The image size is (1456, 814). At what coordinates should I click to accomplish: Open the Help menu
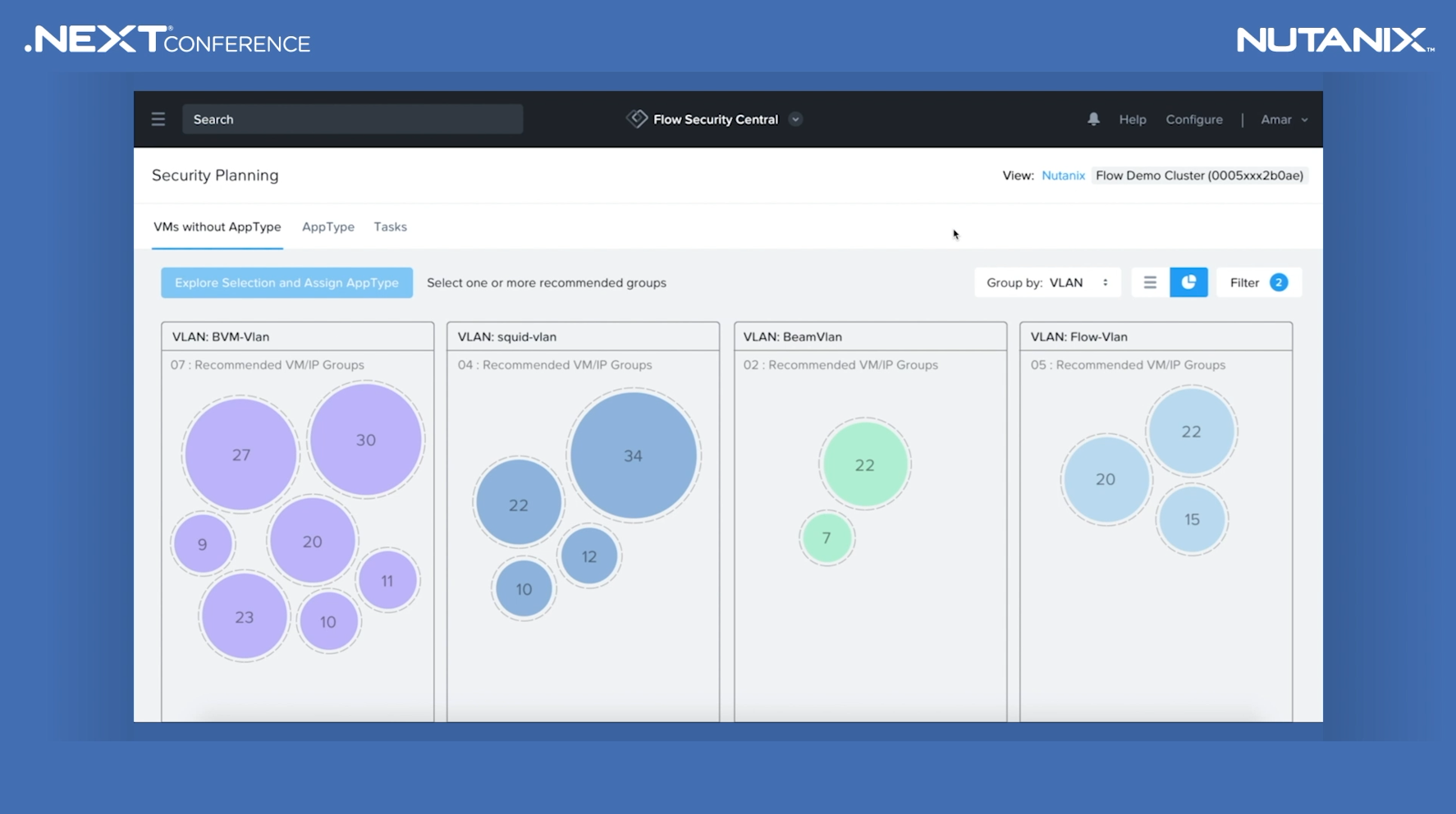coord(1132,120)
